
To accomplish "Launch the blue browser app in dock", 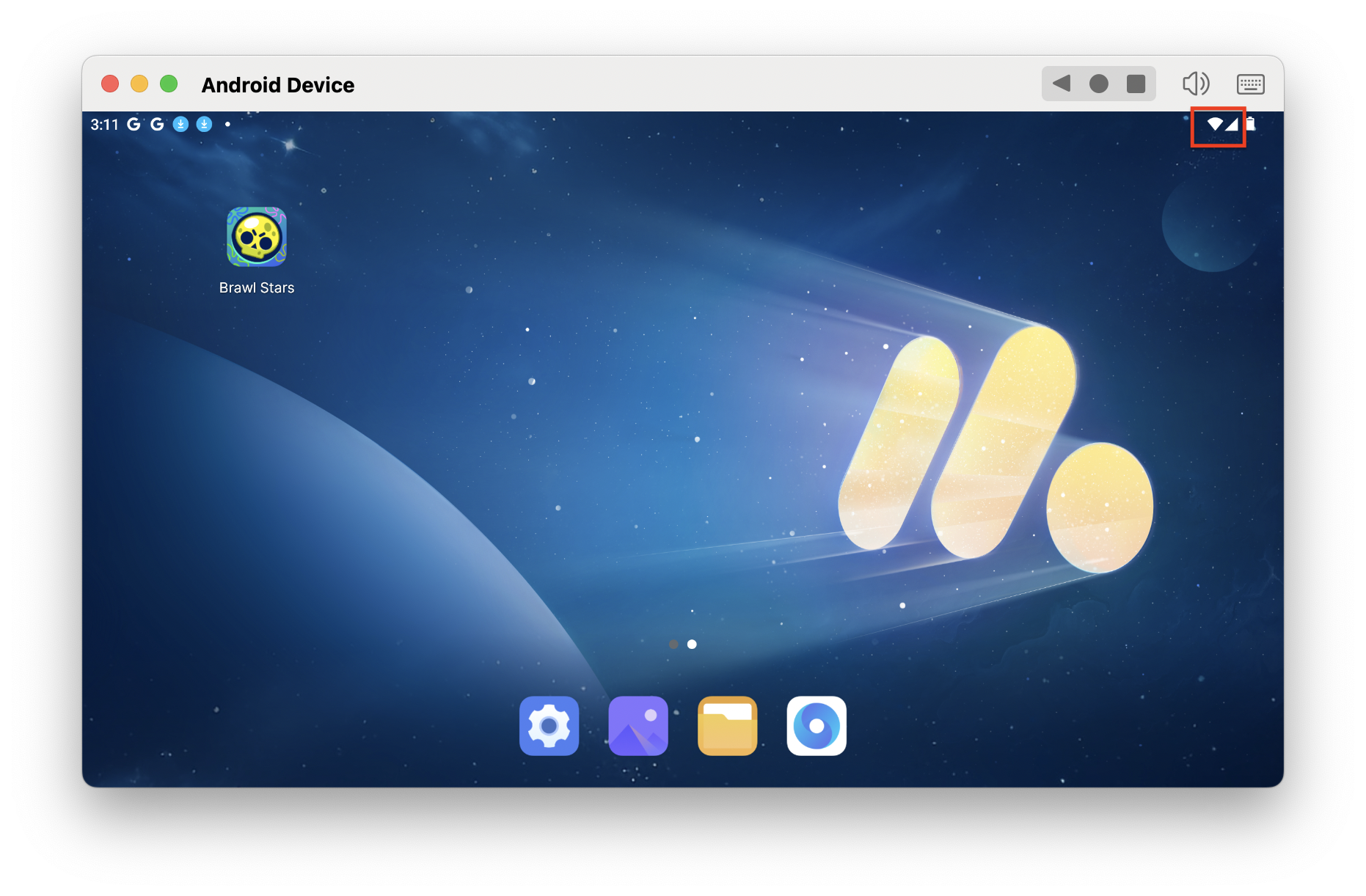I will point(816,725).
